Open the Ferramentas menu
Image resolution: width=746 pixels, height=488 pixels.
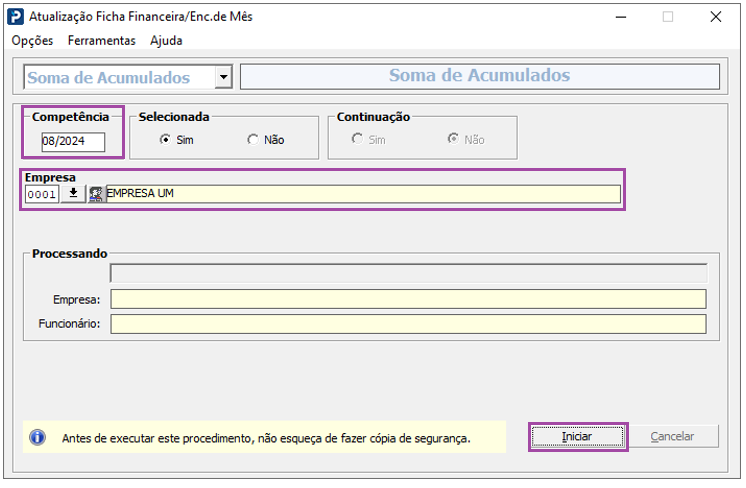[101, 41]
